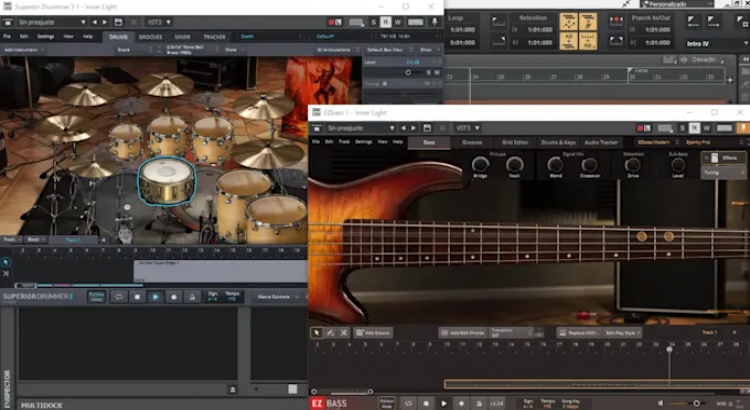750x410 pixels.
Task: Stop playback in Superior Drummer transport
Action: (x=137, y=297)
